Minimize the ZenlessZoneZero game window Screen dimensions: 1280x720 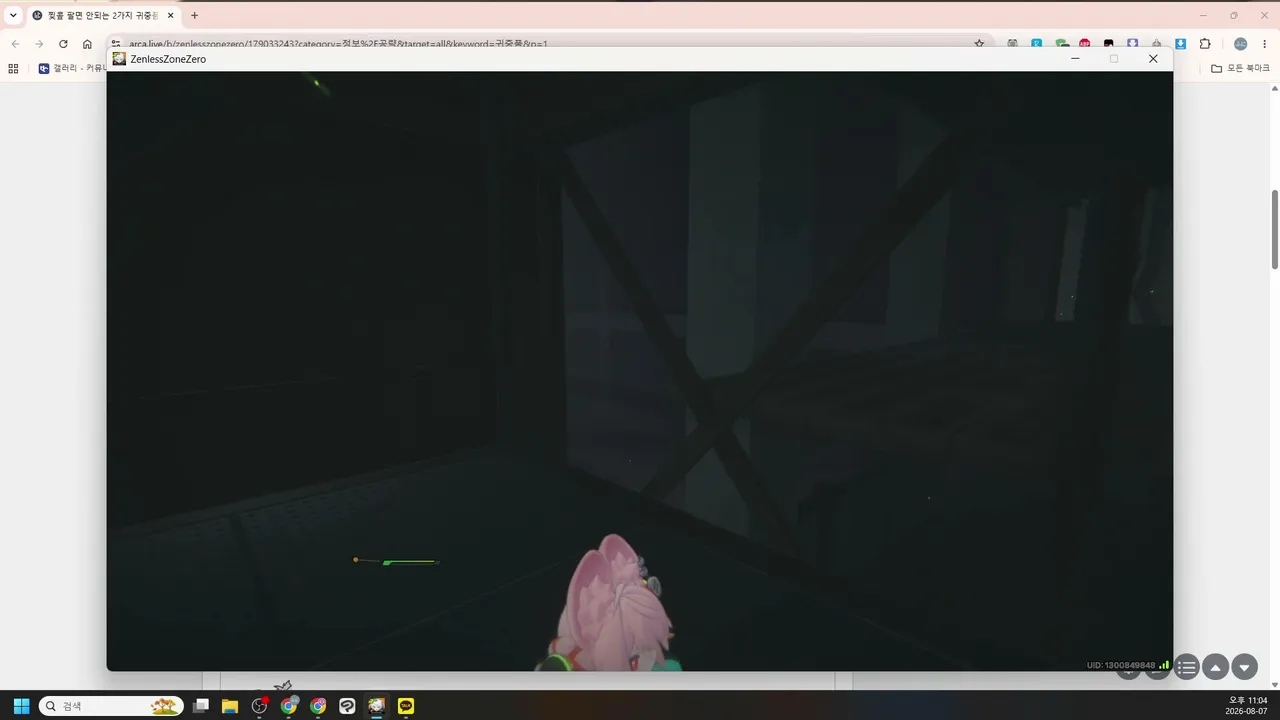tap(1075, 59)
